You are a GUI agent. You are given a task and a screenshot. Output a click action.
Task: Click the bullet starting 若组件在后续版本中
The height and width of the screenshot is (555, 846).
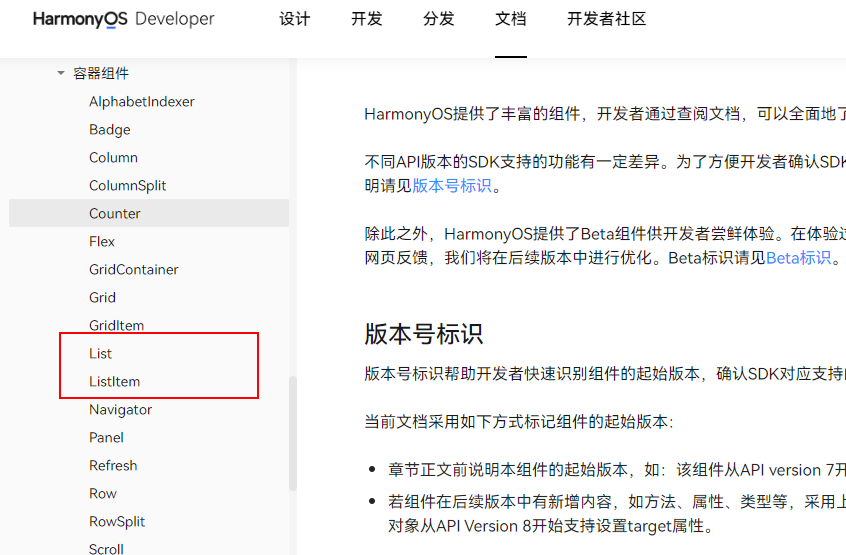coord(617,514)
